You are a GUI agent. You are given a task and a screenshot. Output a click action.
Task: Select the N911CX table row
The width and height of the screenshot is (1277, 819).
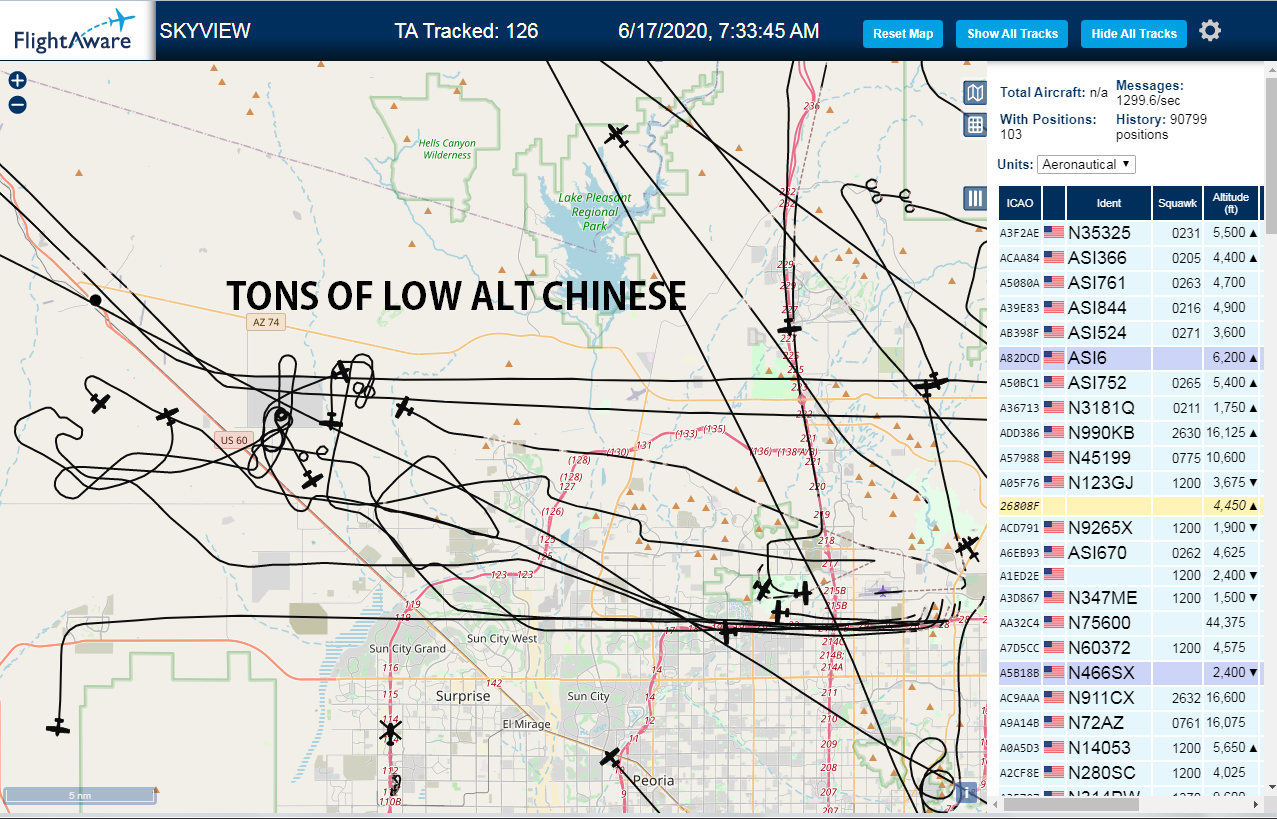point(1130,697)
